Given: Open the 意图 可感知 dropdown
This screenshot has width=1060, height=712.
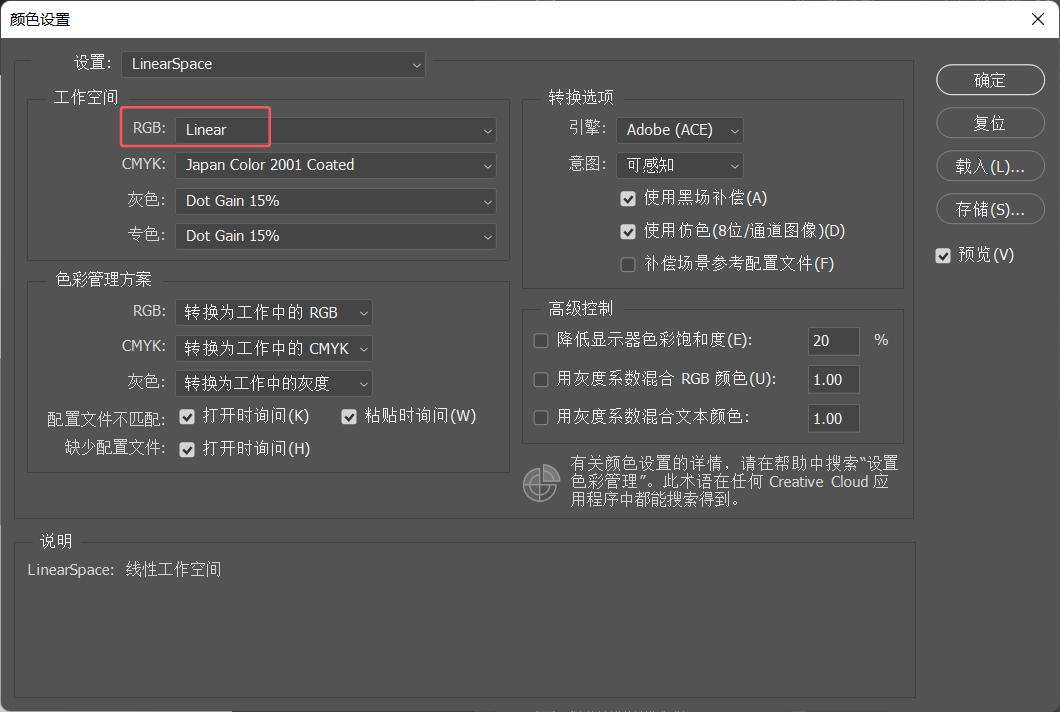Looking at the screenshot, I should pyautogui.click(x=679, y=165).
